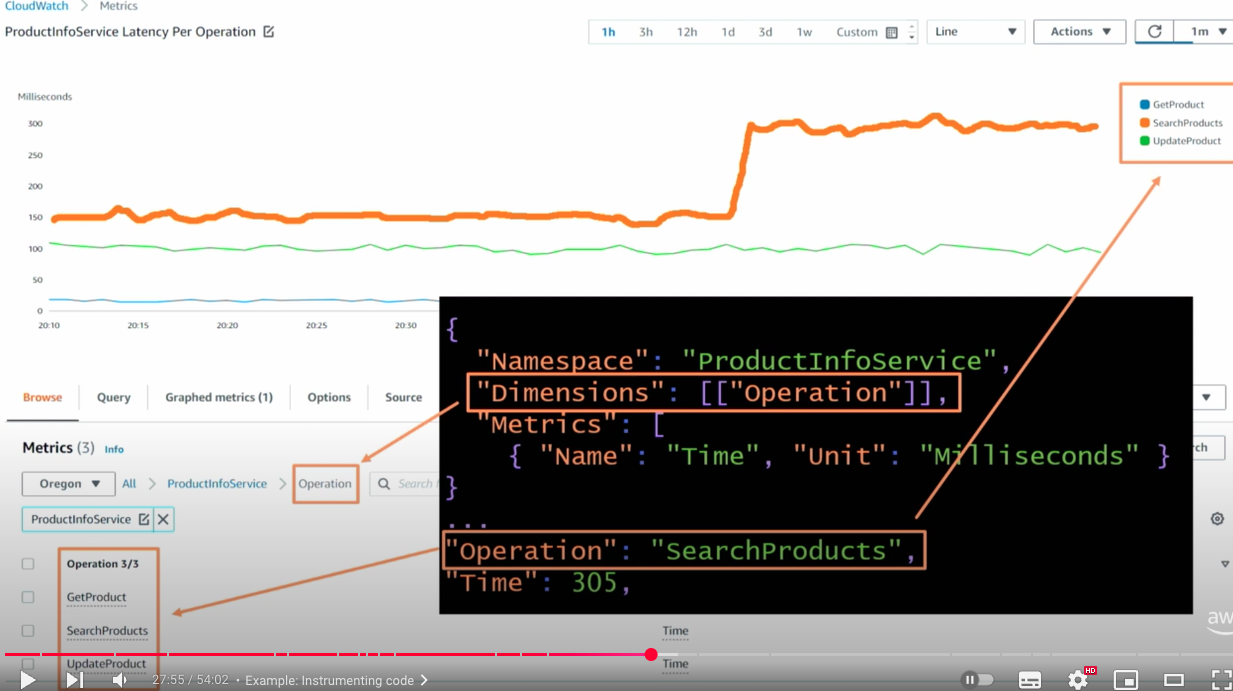Viewport: 1233px width, 691px height.
Task: Open the SearchProducts metric name
Action: click(x=107, y=631)
